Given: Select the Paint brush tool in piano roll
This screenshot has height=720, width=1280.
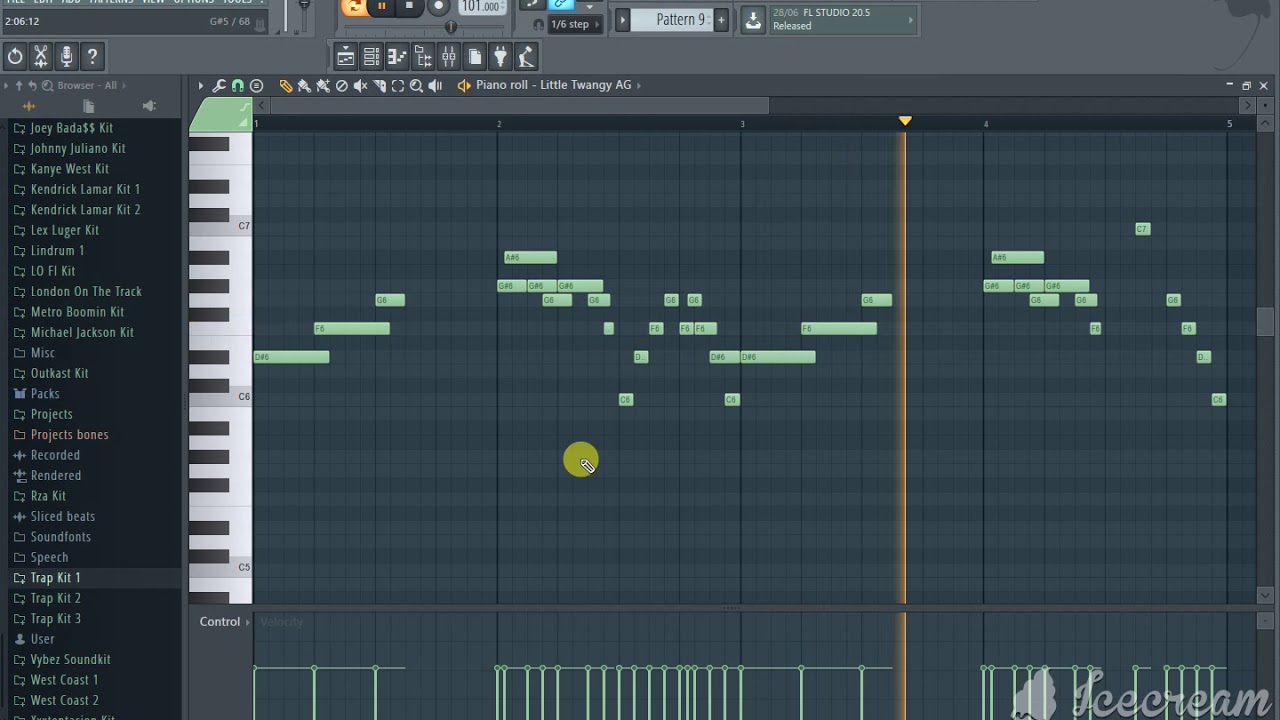Looking at the screenshot, I should click(304, 86).
